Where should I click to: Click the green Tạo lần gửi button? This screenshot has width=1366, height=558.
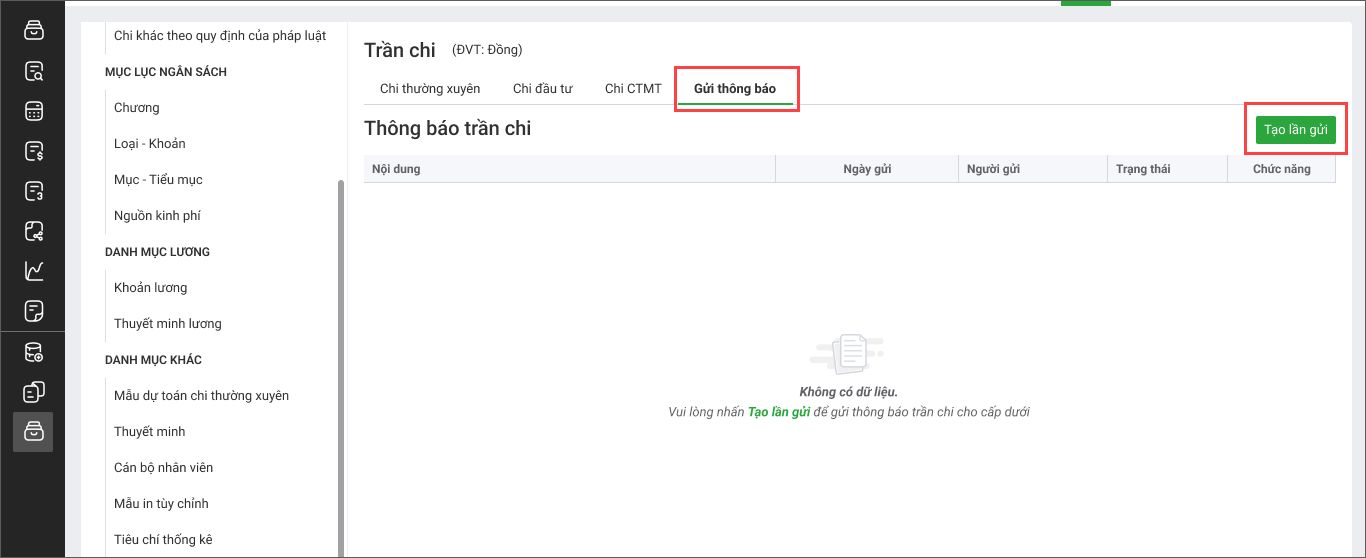1295,130
